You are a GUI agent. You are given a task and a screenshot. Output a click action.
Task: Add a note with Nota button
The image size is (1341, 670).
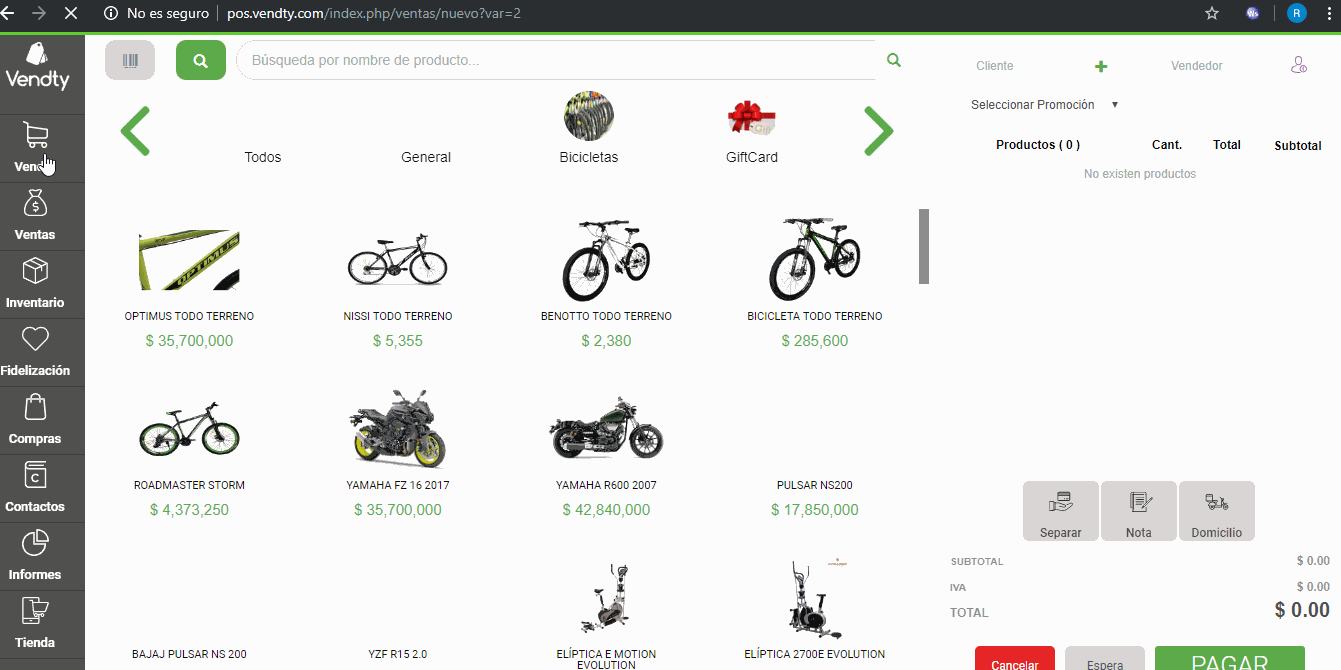1139,511
